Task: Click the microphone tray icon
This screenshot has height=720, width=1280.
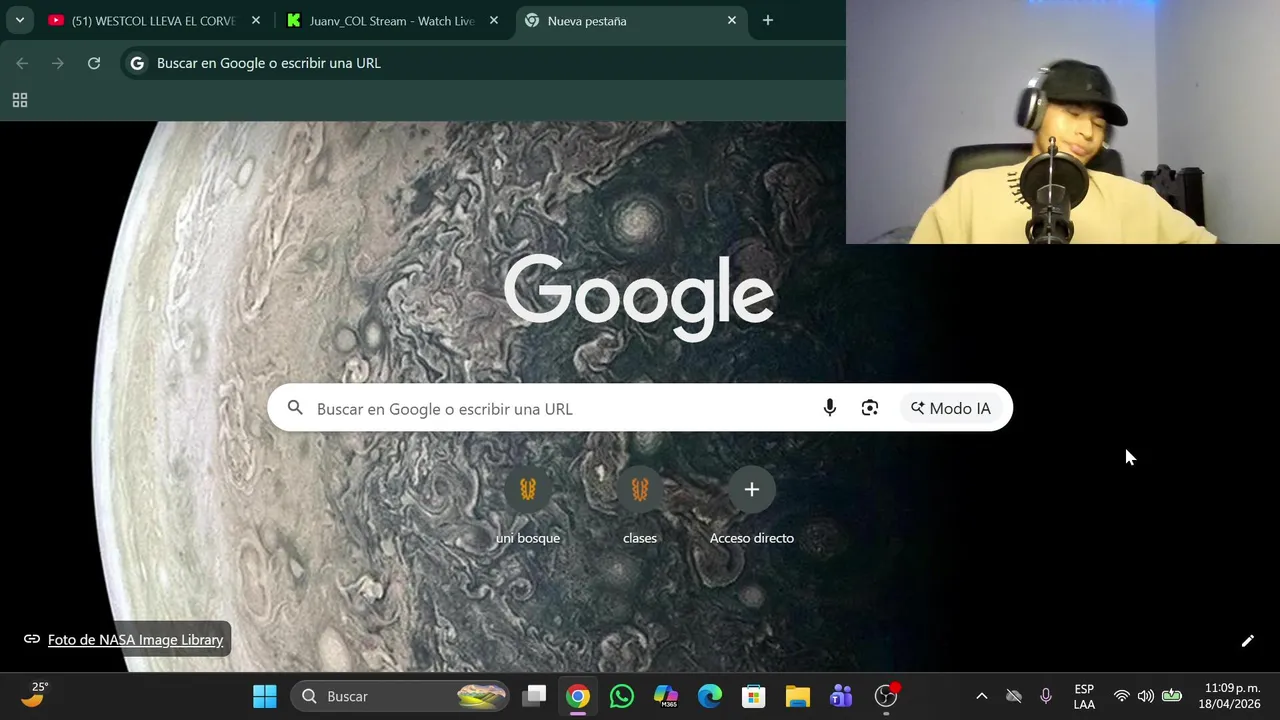Action: click(x=1046, y=696)
